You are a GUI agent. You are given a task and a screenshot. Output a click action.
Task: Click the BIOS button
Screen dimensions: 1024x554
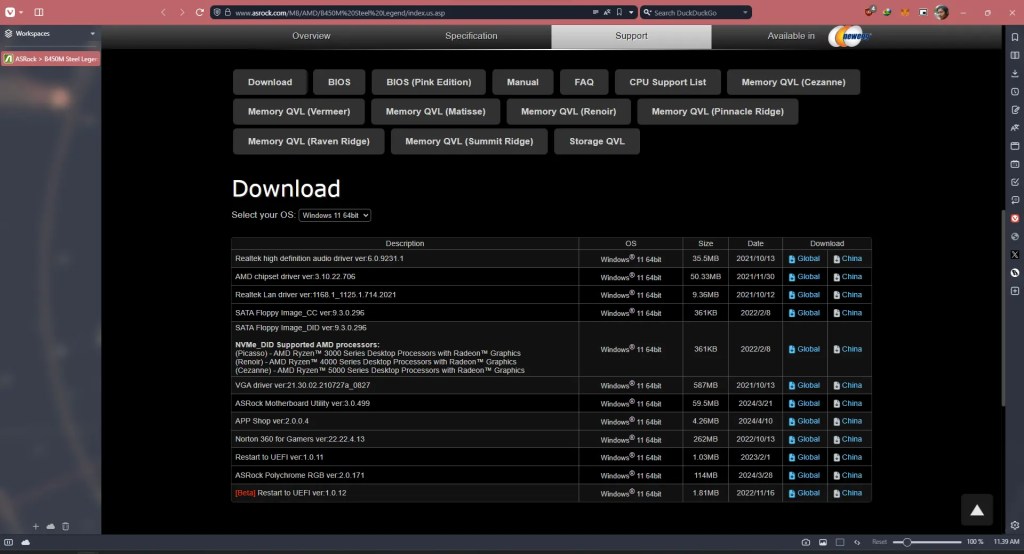point(339,82)
